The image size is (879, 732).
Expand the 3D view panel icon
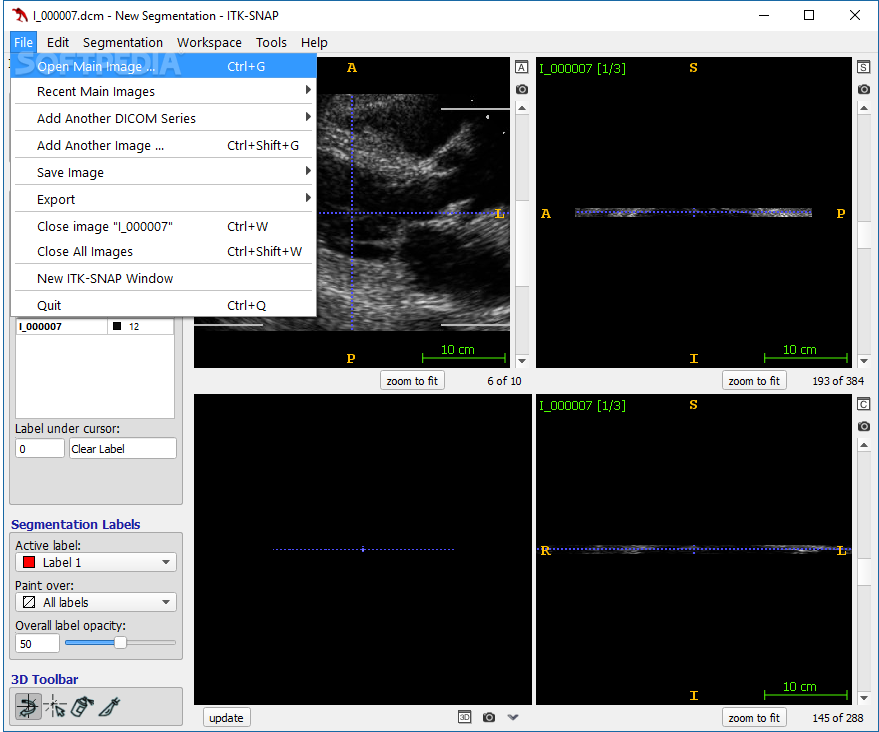pyautogui.click(x=465, y=717)
